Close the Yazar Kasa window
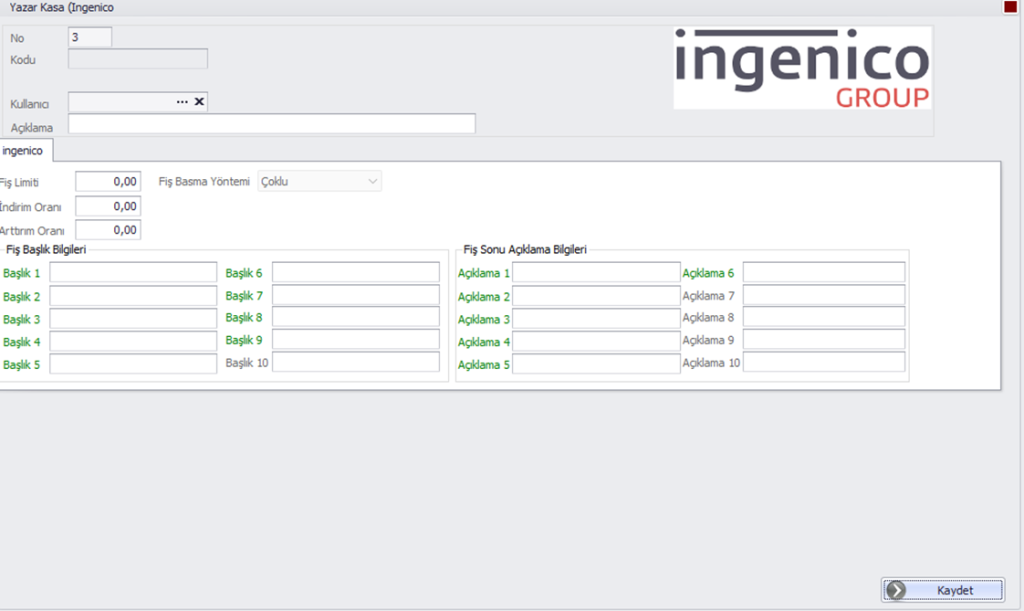Image resolution: width=1024 pixels, height=611 pixels. tap(1010, 7)
